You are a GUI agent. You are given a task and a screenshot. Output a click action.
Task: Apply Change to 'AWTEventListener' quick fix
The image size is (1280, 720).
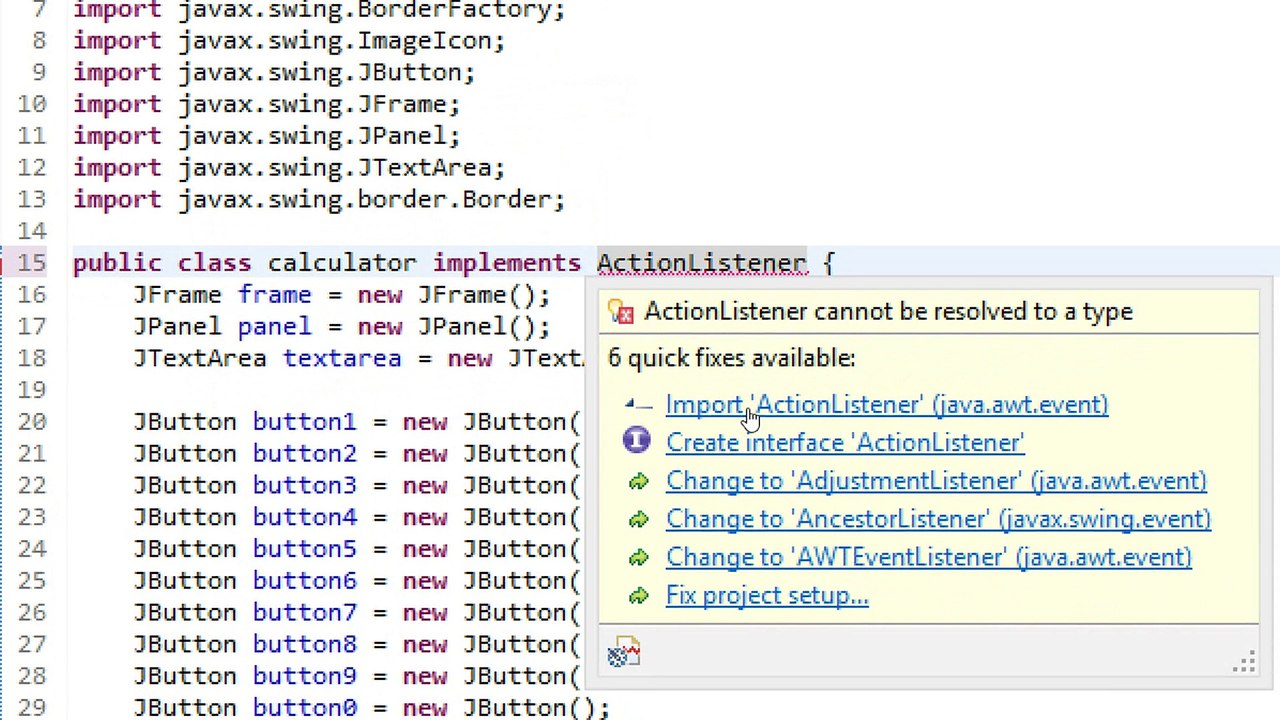(x=928, y=557)
